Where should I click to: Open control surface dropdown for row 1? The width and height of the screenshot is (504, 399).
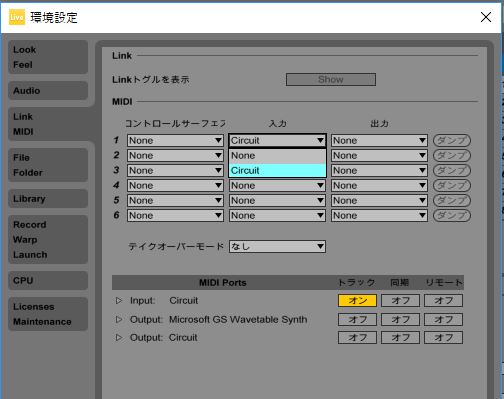point(175,140)
